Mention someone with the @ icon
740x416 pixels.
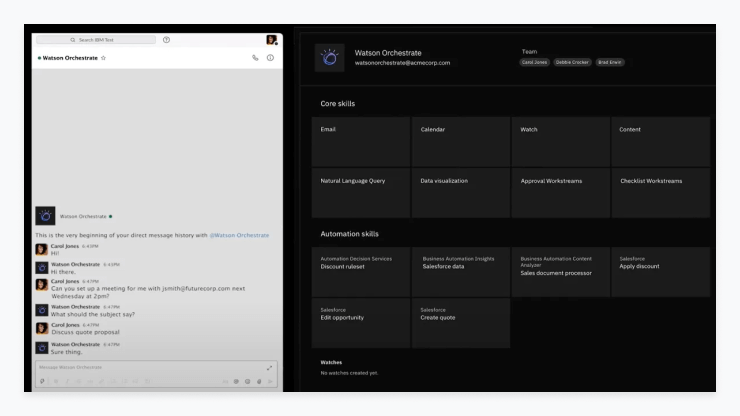pos(236,381)
